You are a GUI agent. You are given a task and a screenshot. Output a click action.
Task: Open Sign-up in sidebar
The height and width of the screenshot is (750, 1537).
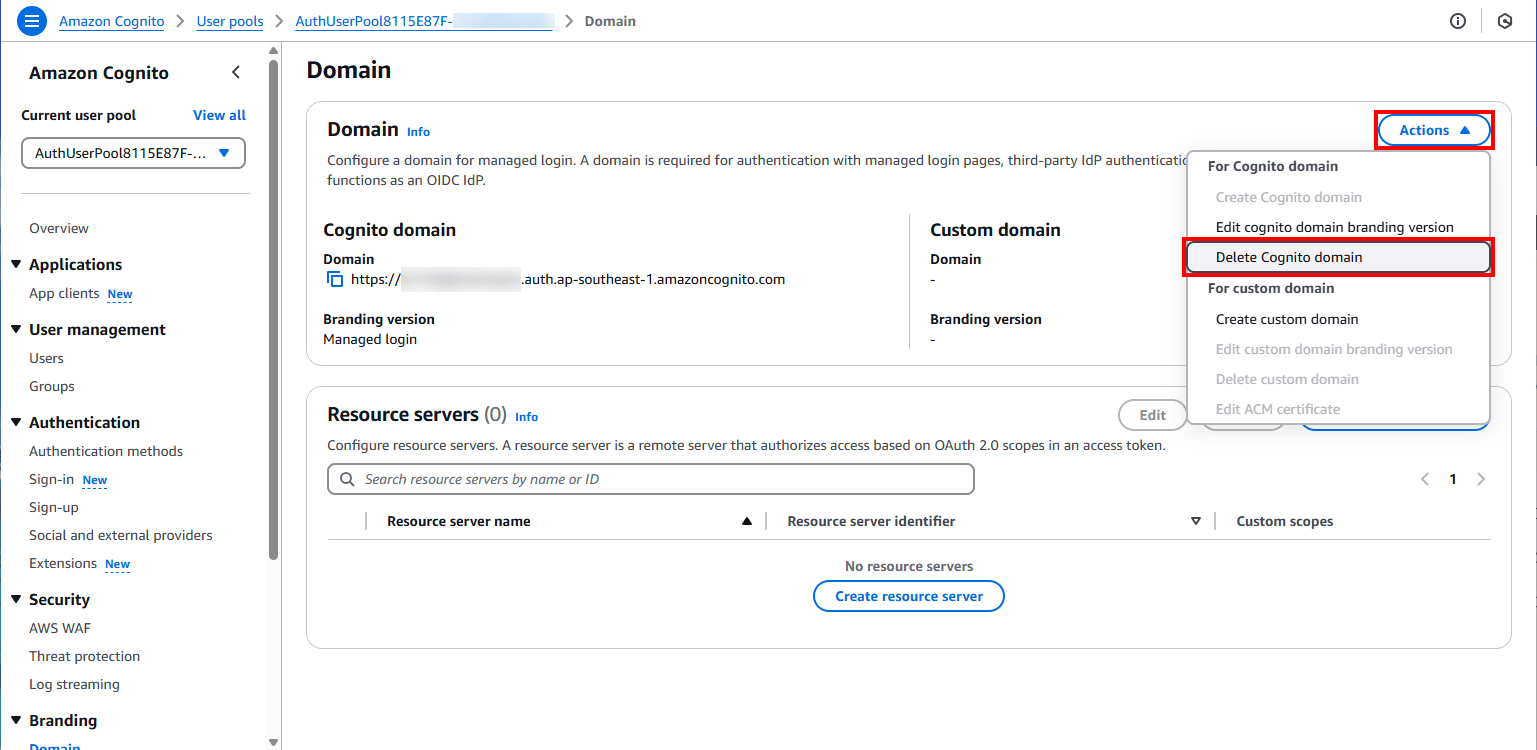click(54, 507)
